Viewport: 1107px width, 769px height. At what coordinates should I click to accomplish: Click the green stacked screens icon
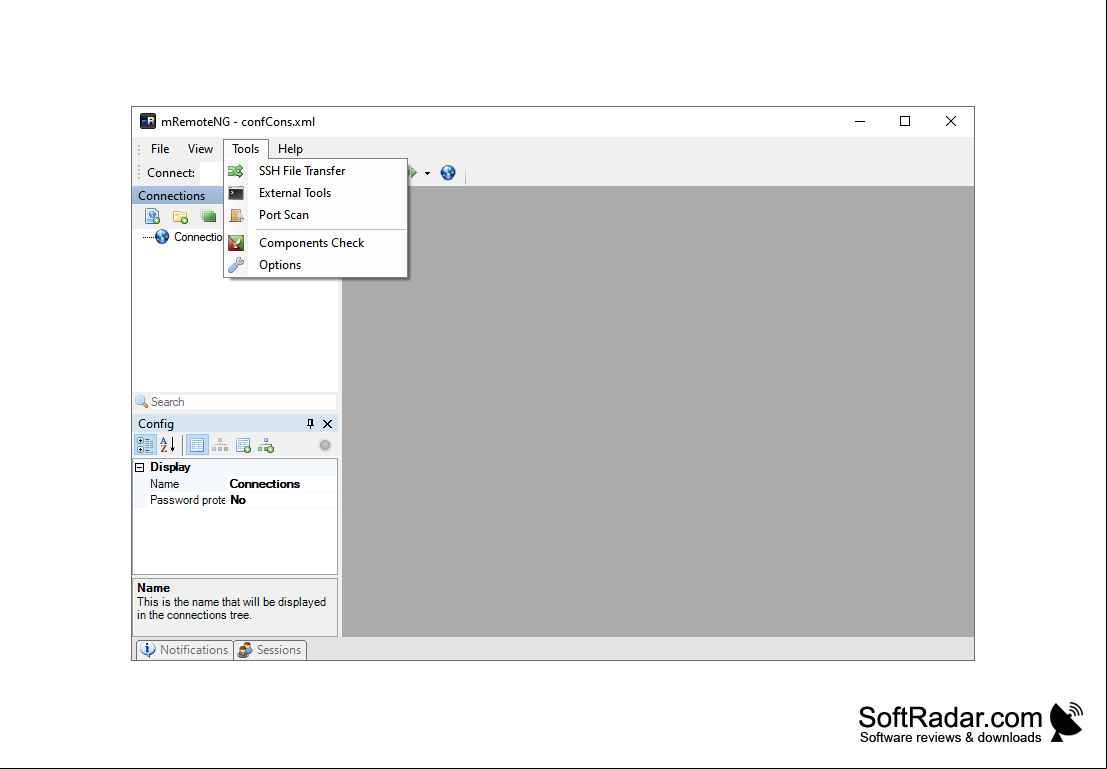(x=208, y=216)
